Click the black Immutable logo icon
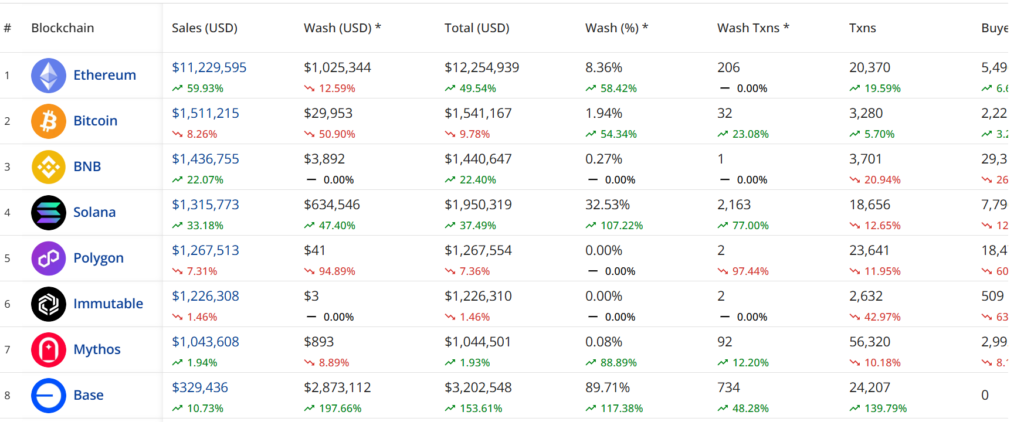 click(48, 303)
